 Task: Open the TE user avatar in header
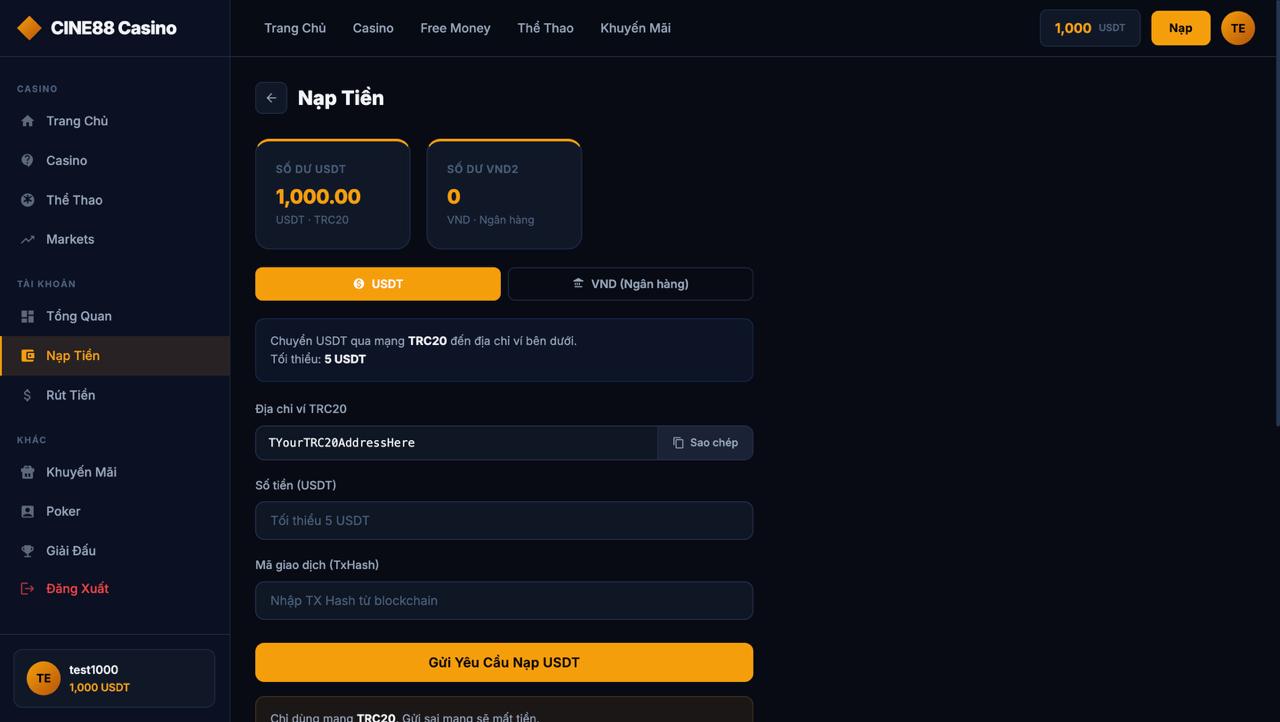pyautogui.click(x=1237, y=28)
